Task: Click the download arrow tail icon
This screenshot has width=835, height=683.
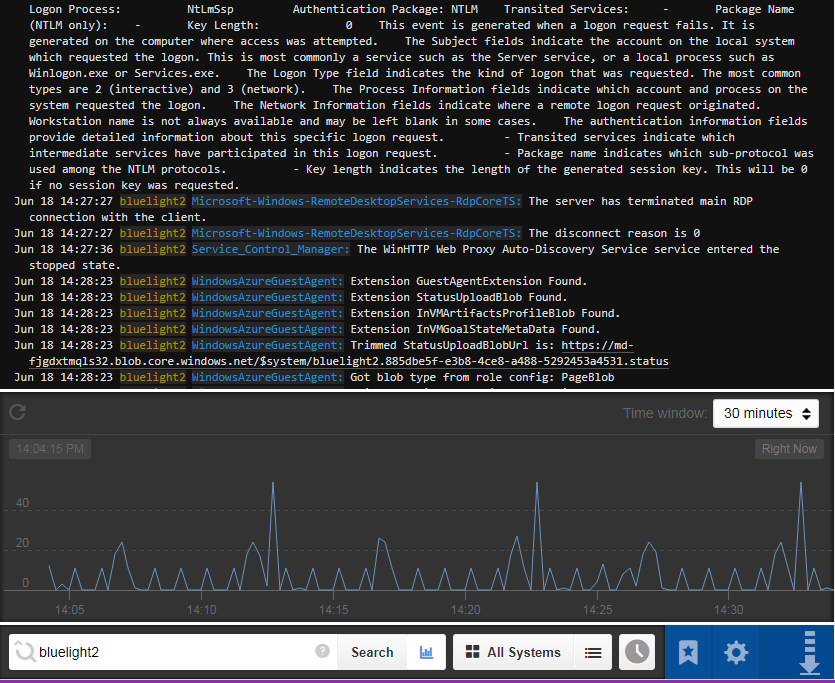Action: pos(809,653)
